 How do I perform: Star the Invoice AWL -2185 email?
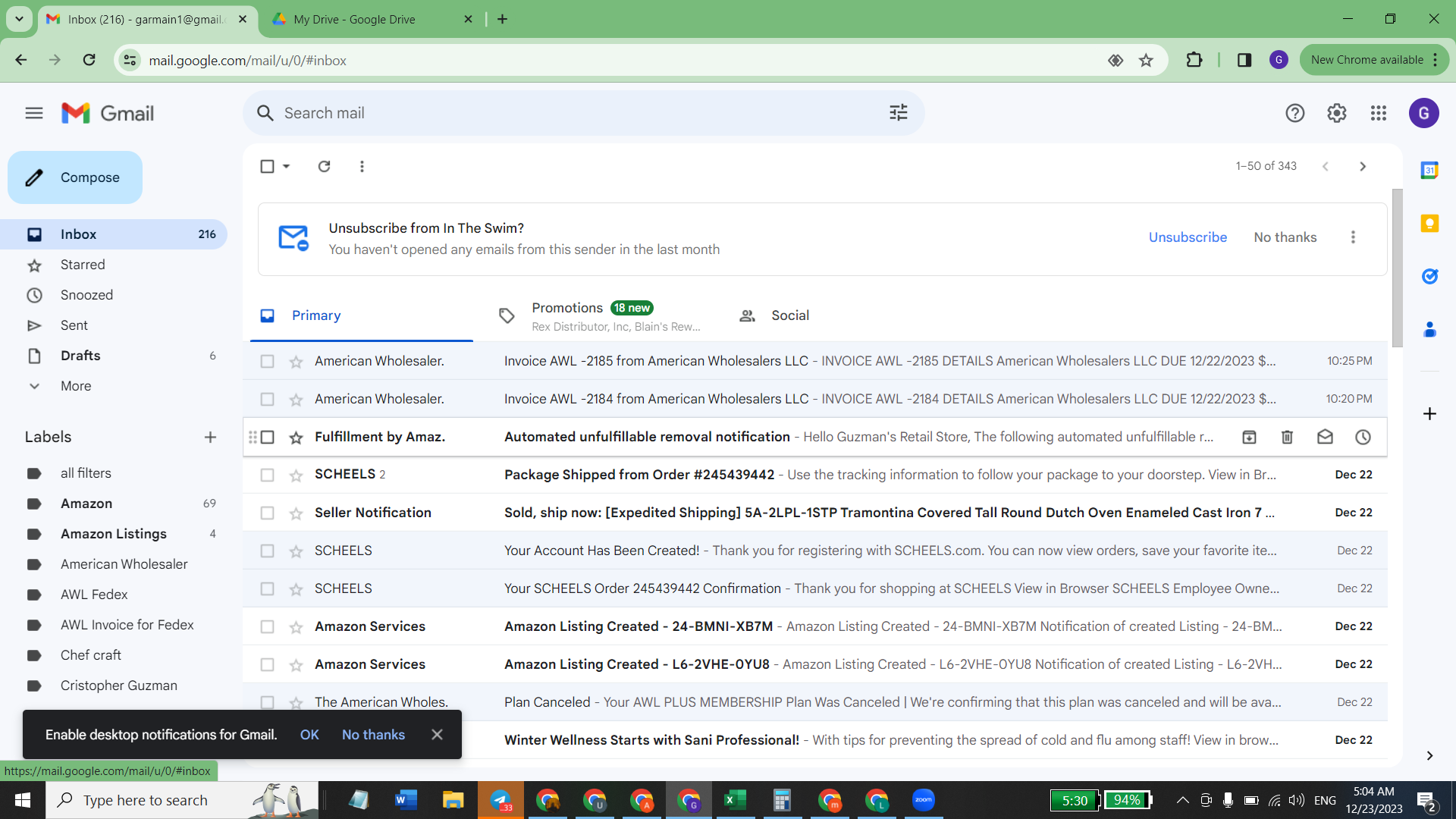point(296,362)
